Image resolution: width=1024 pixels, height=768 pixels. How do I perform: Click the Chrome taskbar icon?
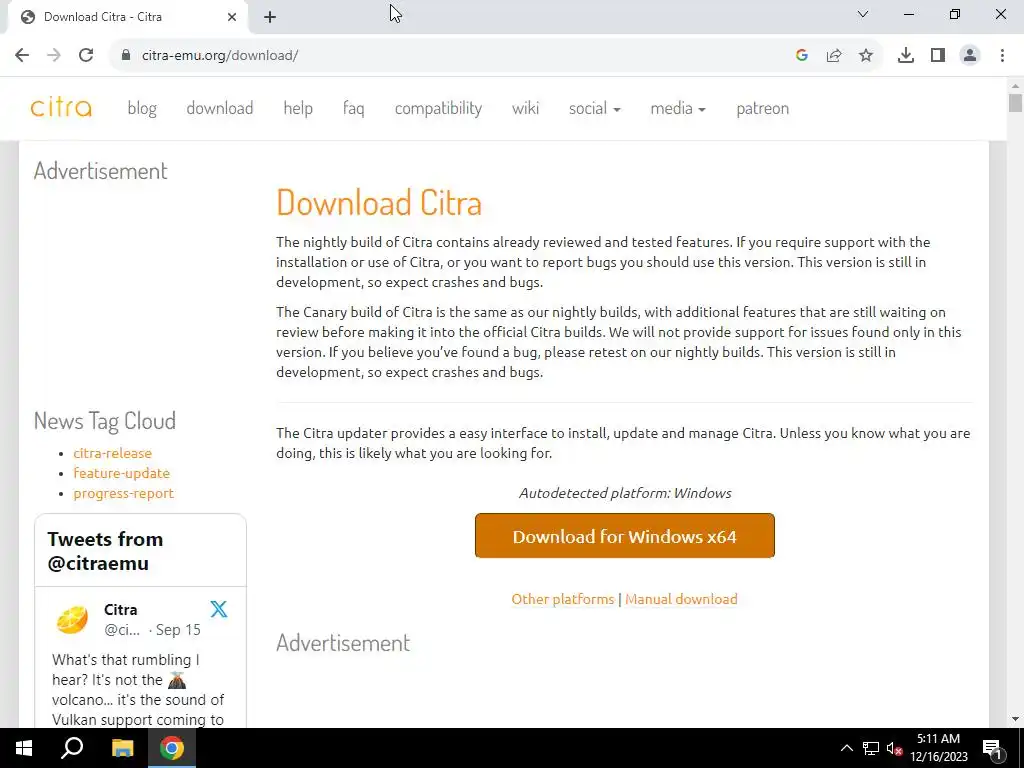(x=172, y=748)
